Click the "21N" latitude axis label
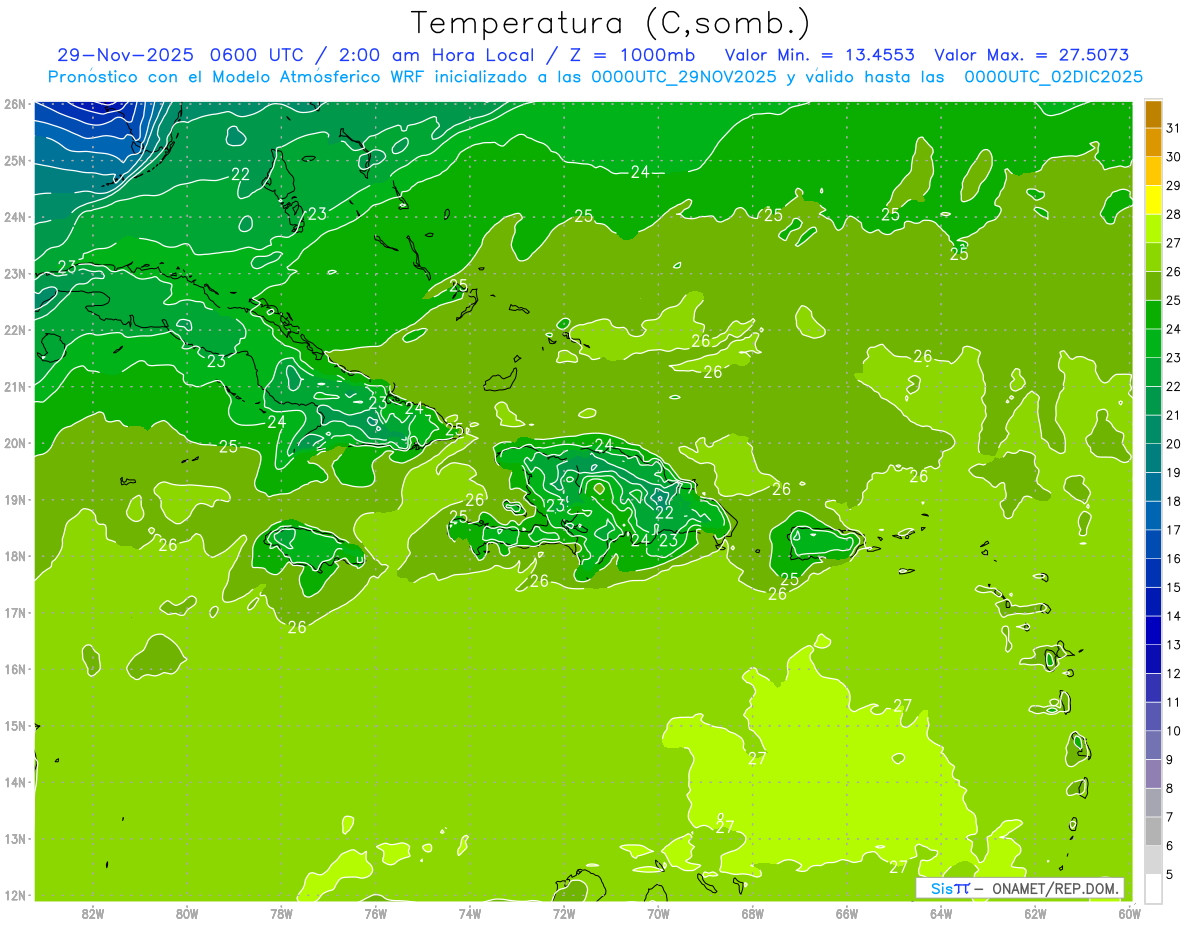The image size is (1200, 927). click(15, 387)
